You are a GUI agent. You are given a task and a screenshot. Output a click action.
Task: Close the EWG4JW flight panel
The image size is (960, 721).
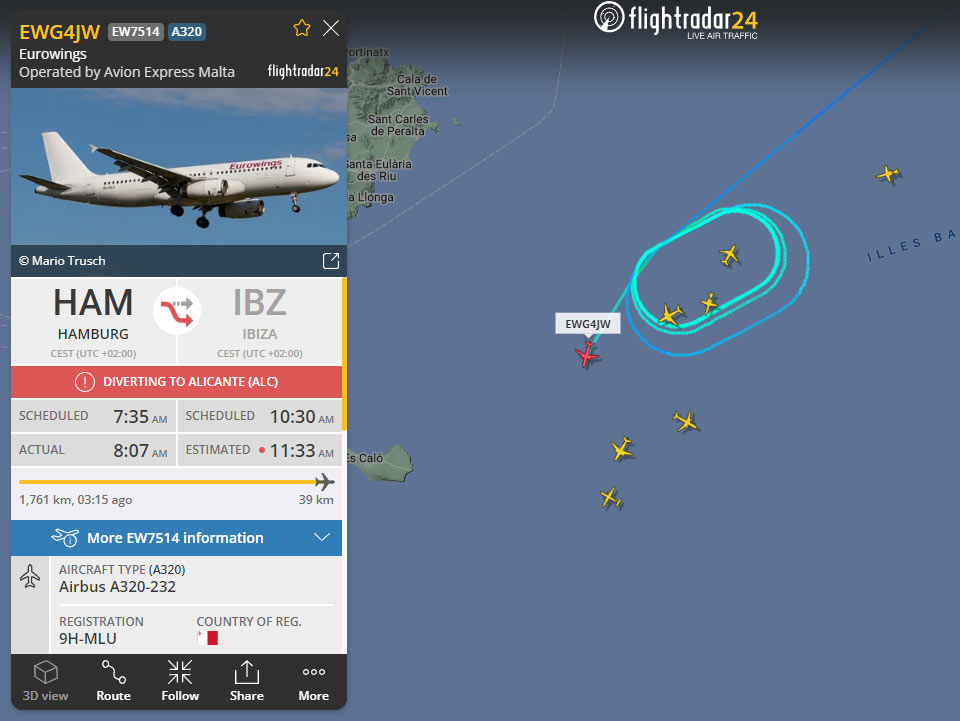(331, 28)
